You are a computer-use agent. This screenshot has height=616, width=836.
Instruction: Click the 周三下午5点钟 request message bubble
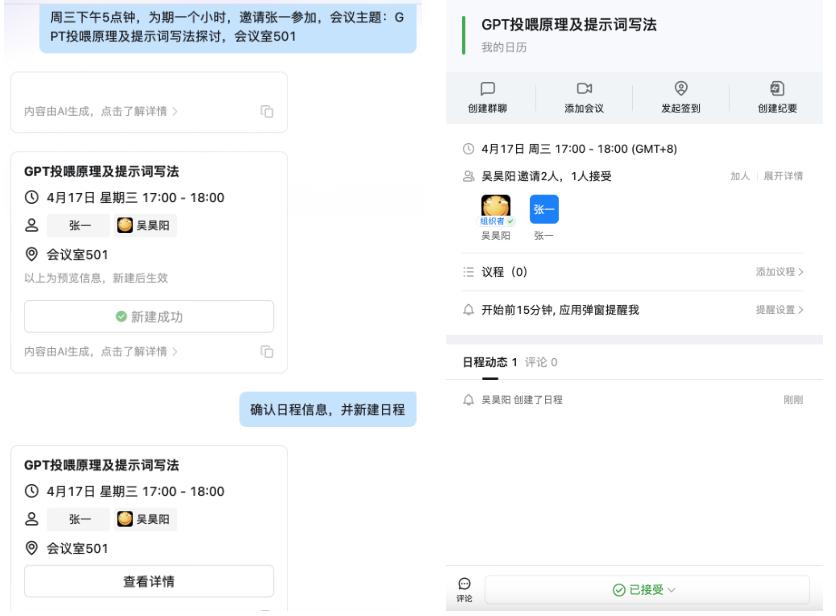click(228, 27)
